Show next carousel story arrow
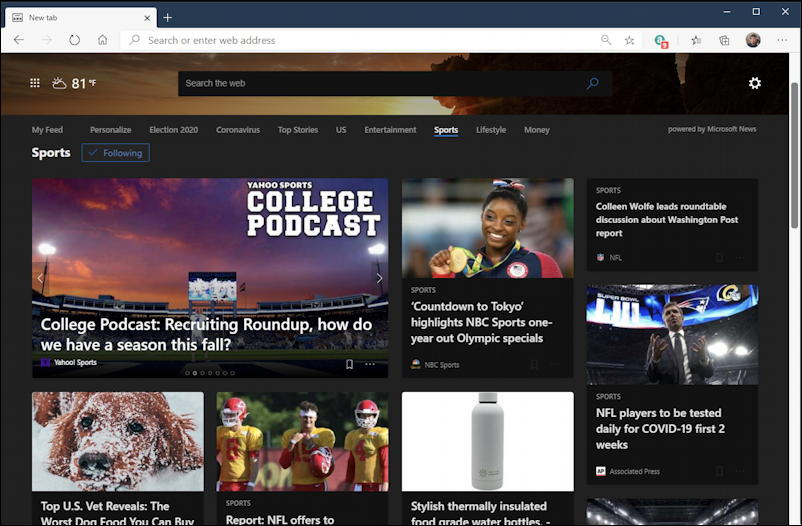This screenshot has width=802, height=526. point(380,278)
